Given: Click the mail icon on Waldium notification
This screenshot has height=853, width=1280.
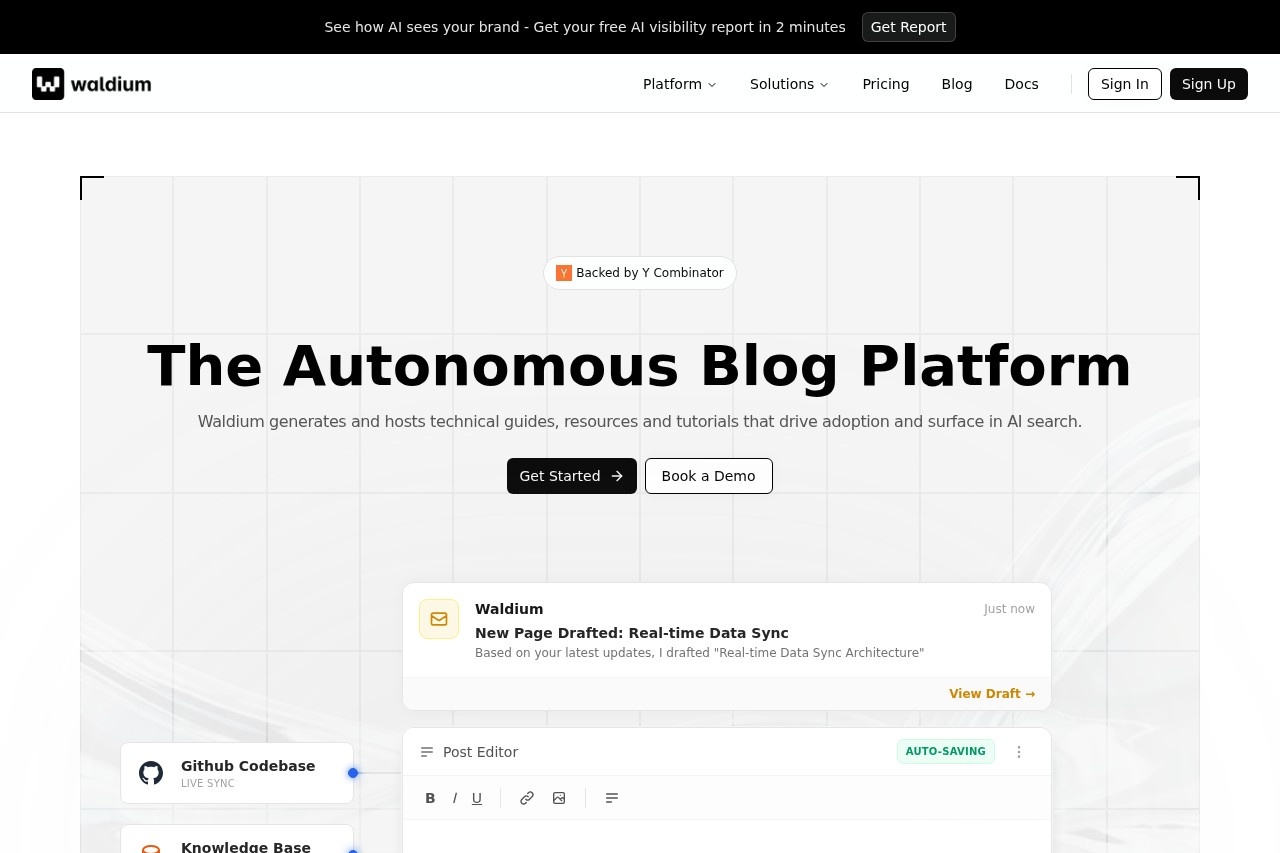Looking at the screenshot, I should pyautogui.click(x=439, y=619).
